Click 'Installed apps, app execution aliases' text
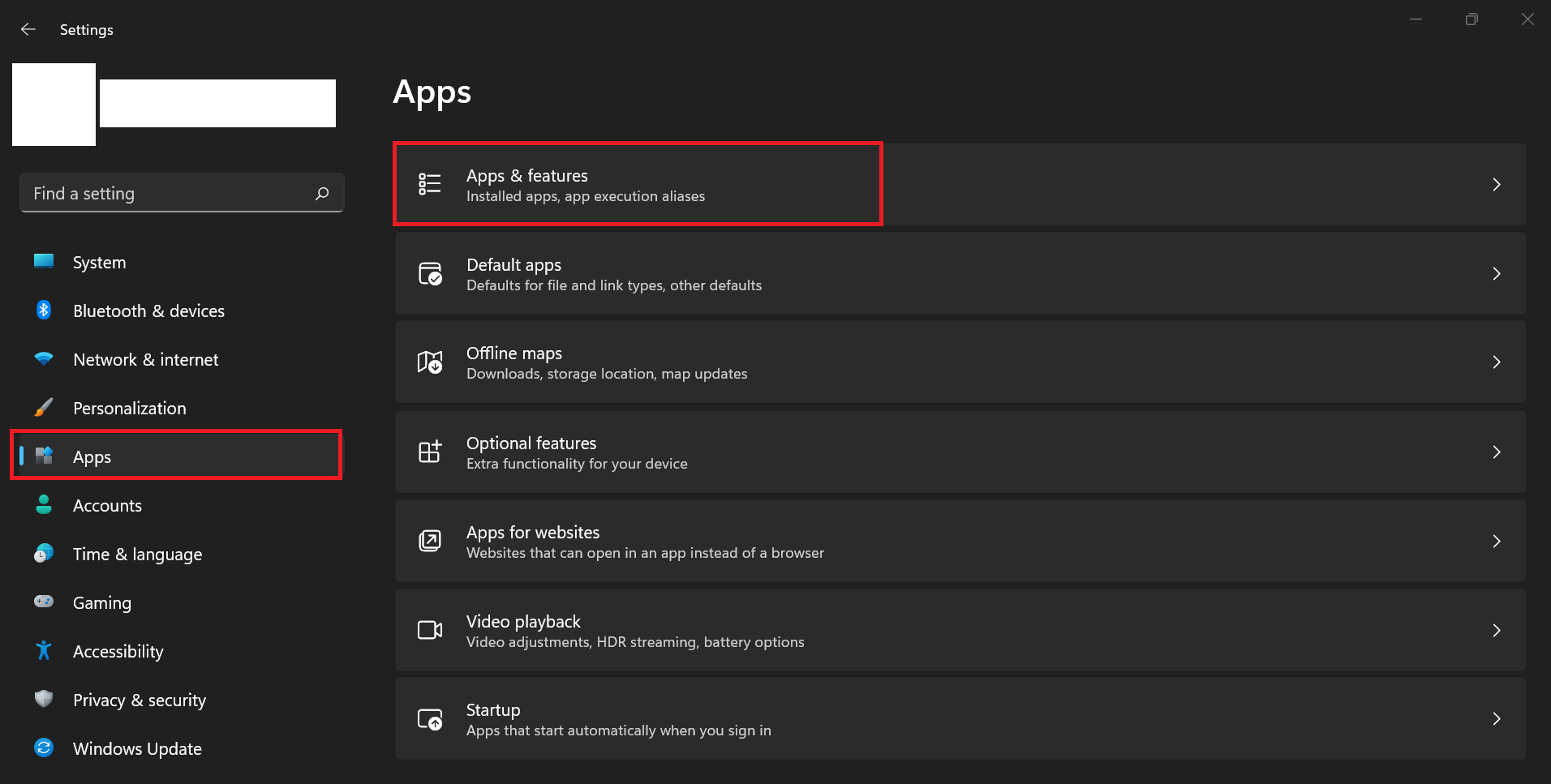Viewport: 1551px width, 784px height. 586,196
